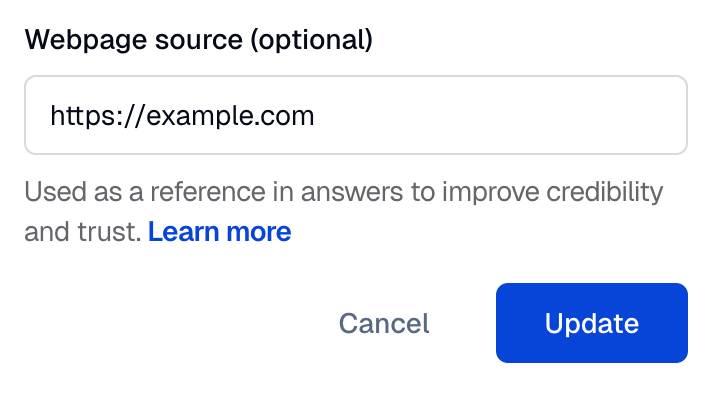712x394 pixels.
Task: Click the helper text about credibility and trust
Action: (x=344, y=212)
